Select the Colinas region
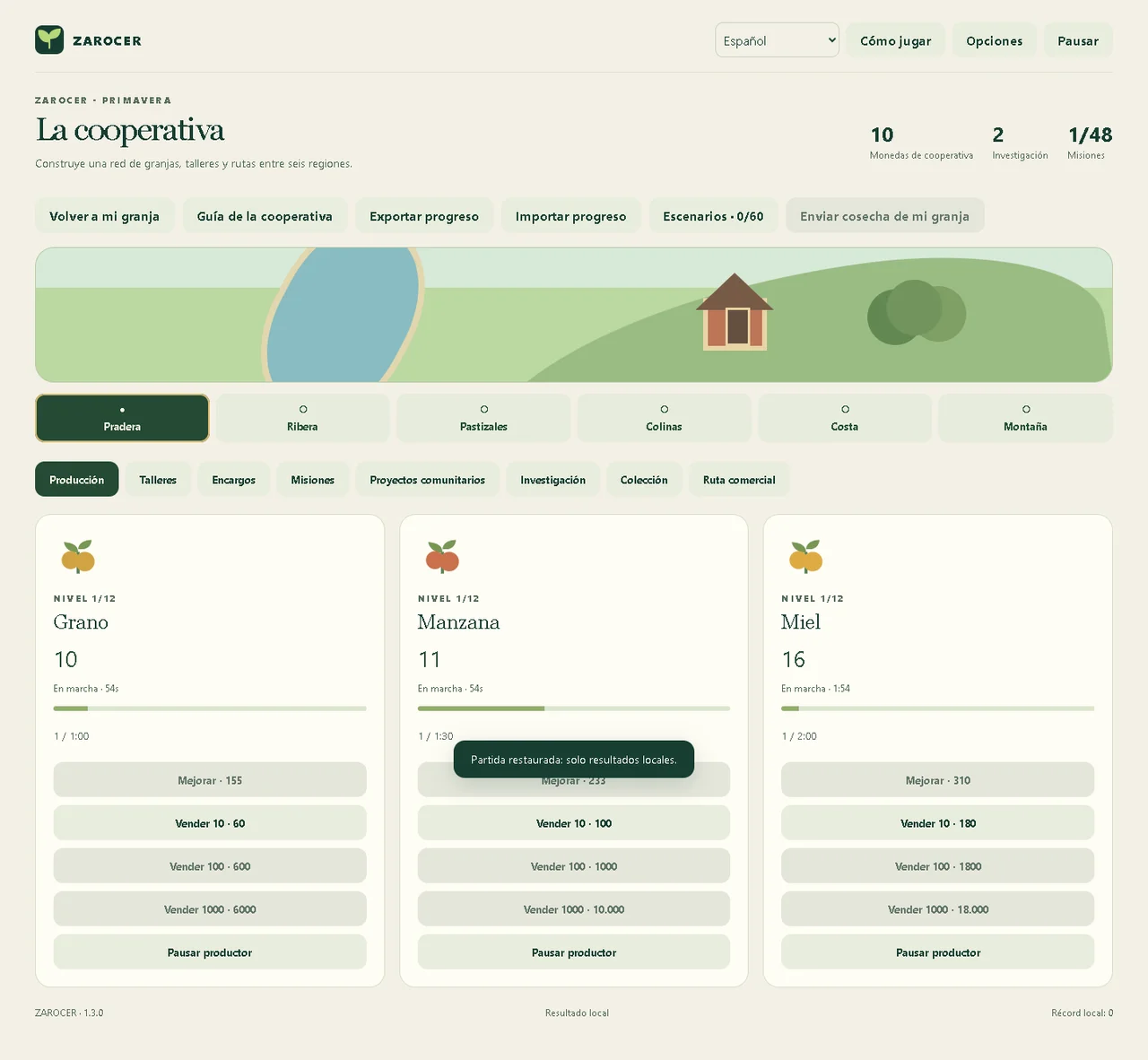Screen dimensions: 1148x1060 [664, 418]
